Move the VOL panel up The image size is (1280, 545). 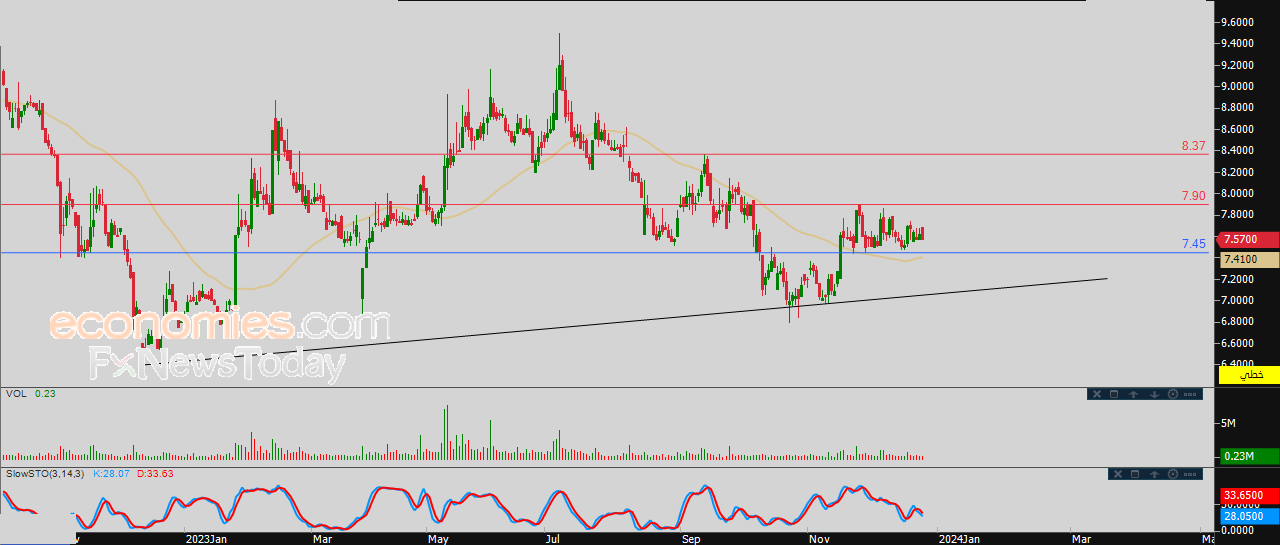pos(1134,394)
